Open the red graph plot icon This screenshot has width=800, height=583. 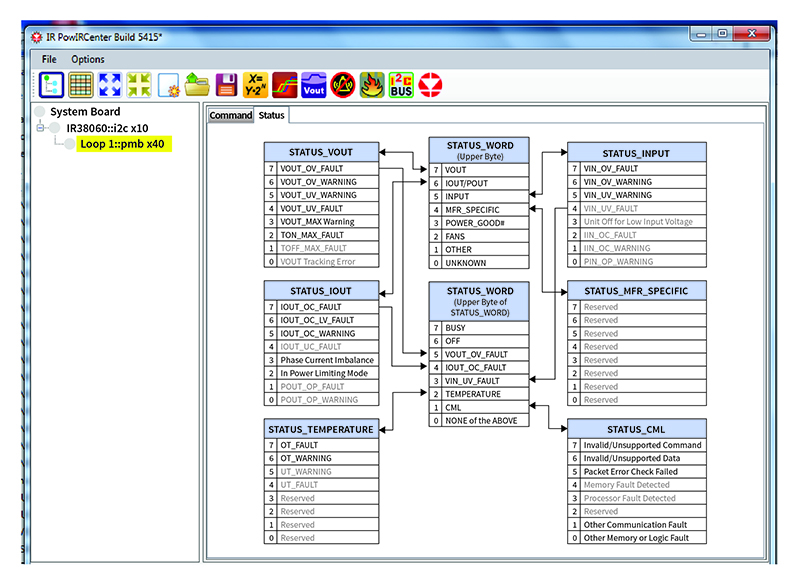[285, 85]
